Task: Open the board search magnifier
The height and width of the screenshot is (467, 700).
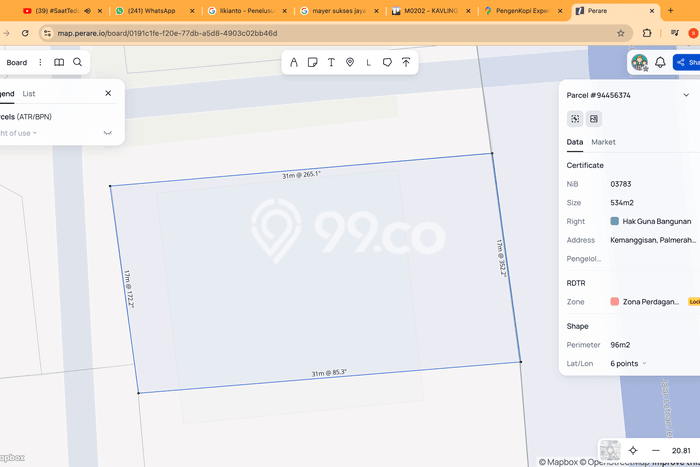Action: (x=78, y=62)
